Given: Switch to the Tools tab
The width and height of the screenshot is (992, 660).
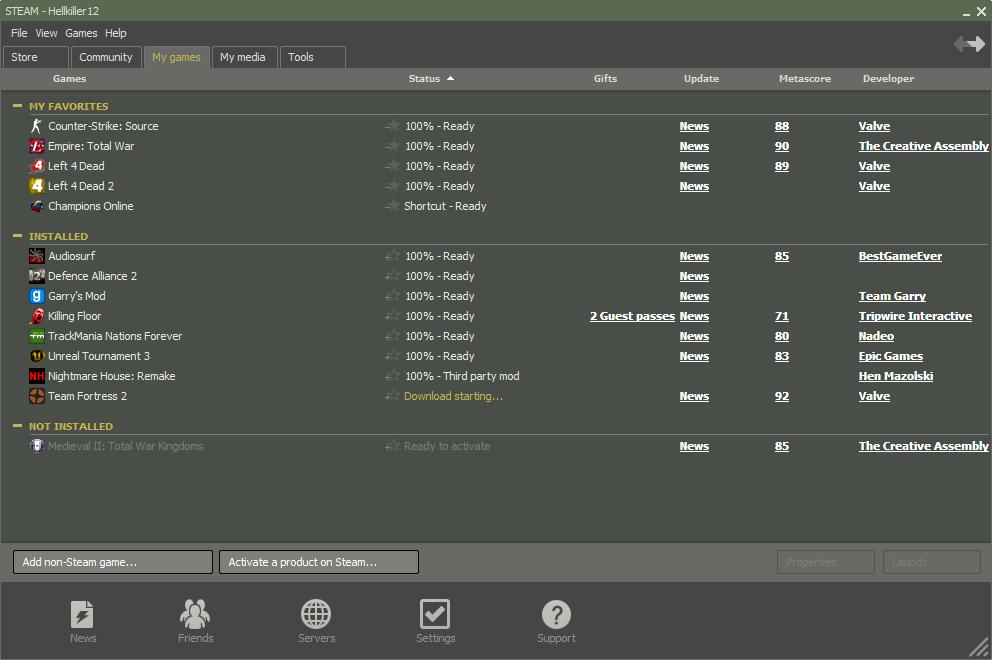Looking at the screenshot, I should click(313, 57).
